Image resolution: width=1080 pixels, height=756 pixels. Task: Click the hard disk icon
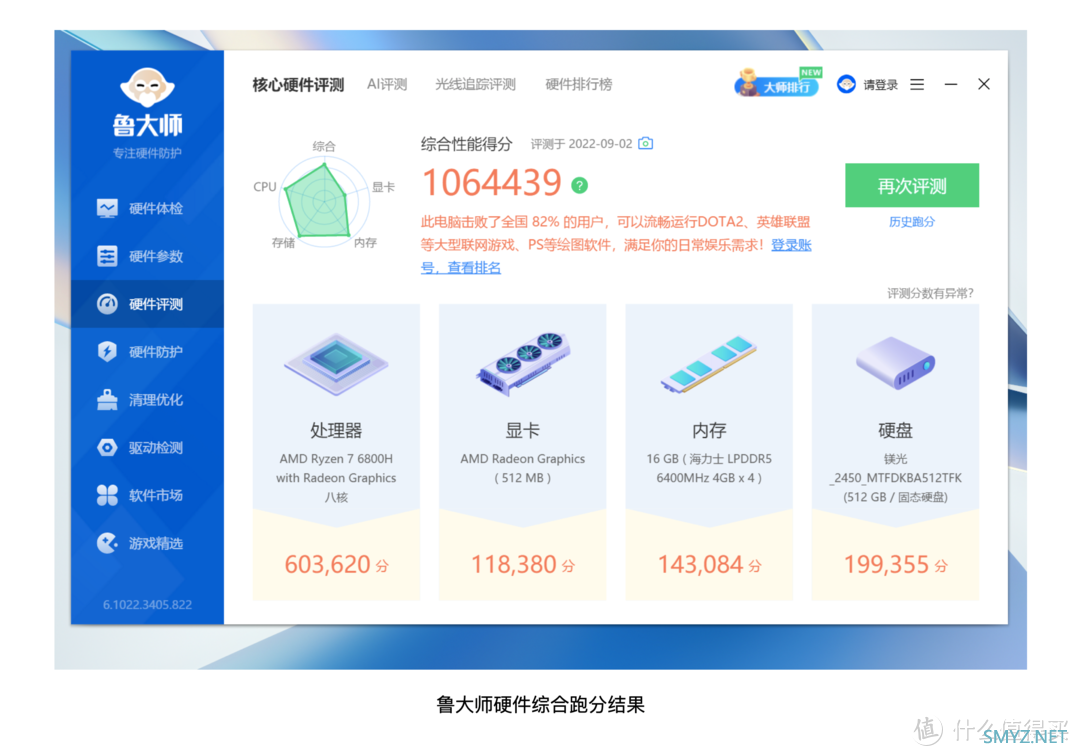pos(895,363)
